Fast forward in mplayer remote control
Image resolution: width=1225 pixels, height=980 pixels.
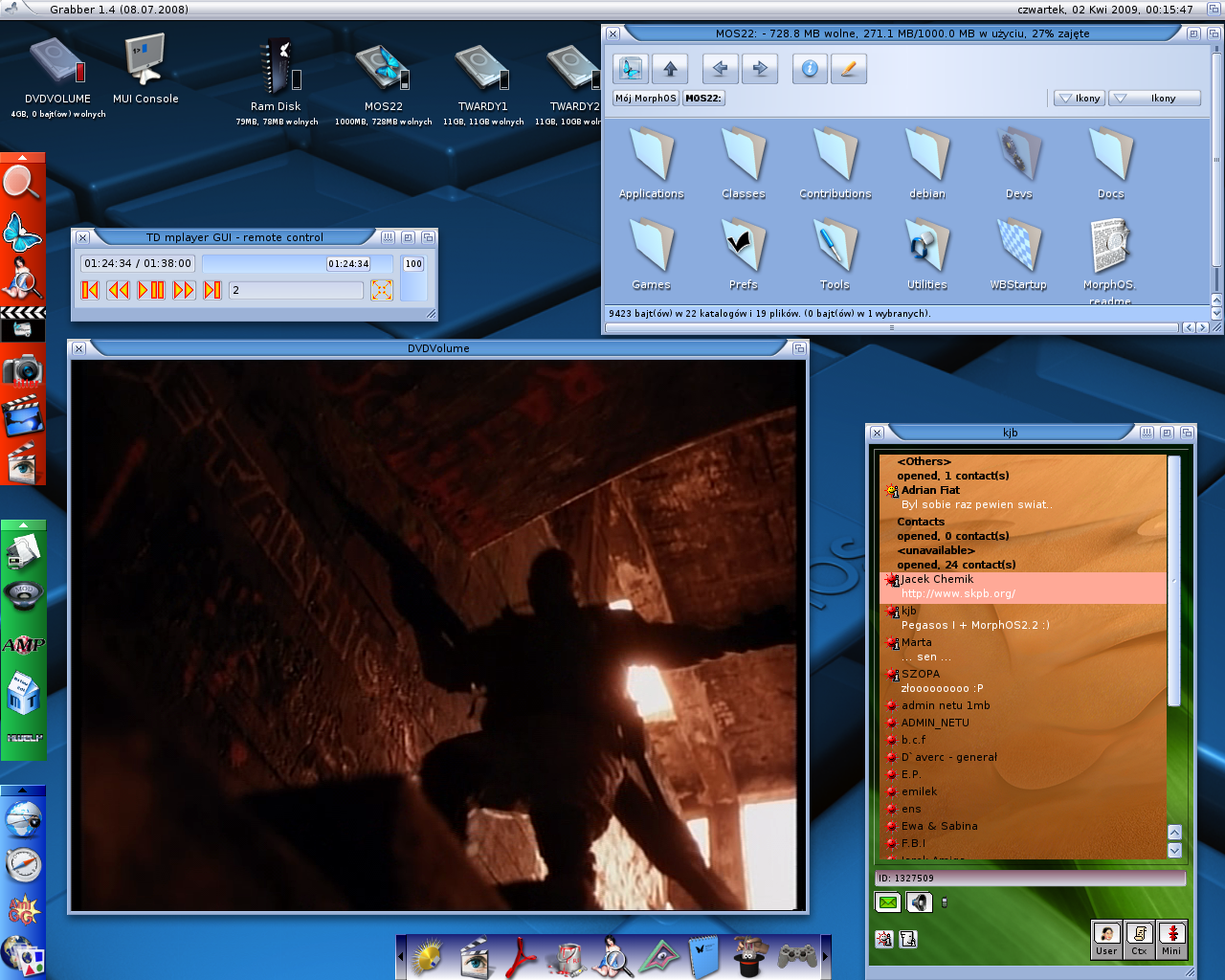pyautogui.click(x=184, y=290)
